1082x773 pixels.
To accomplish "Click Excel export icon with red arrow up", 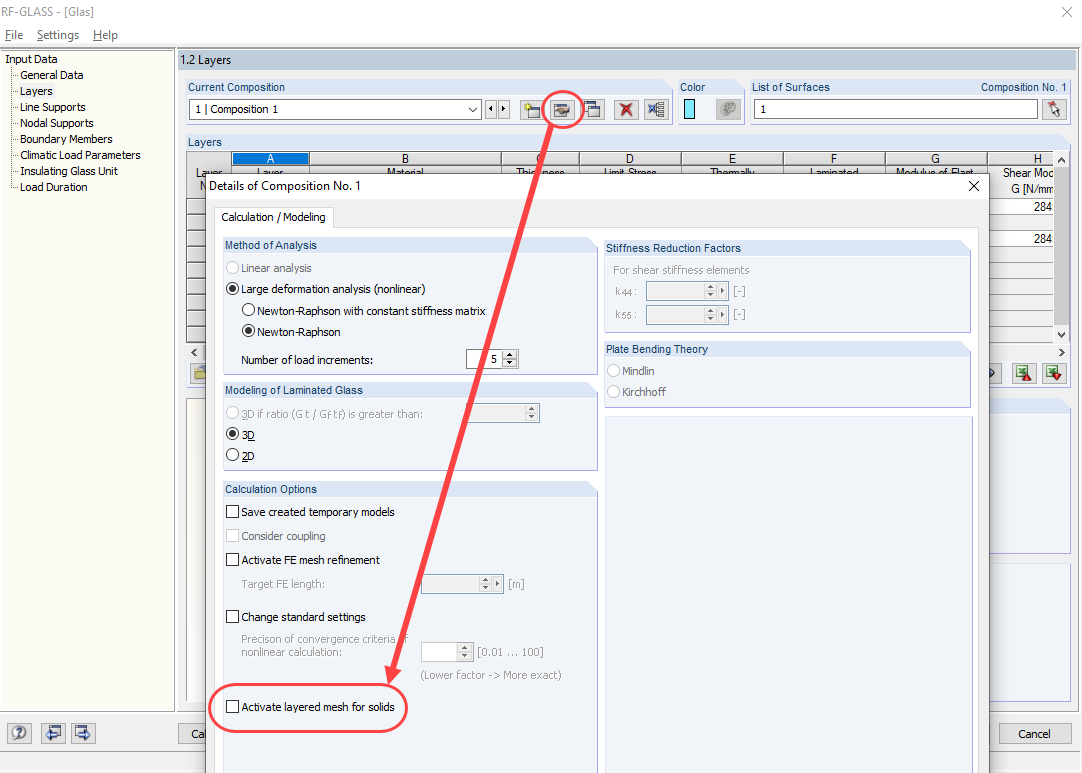I will click(x=1024, y=373).
